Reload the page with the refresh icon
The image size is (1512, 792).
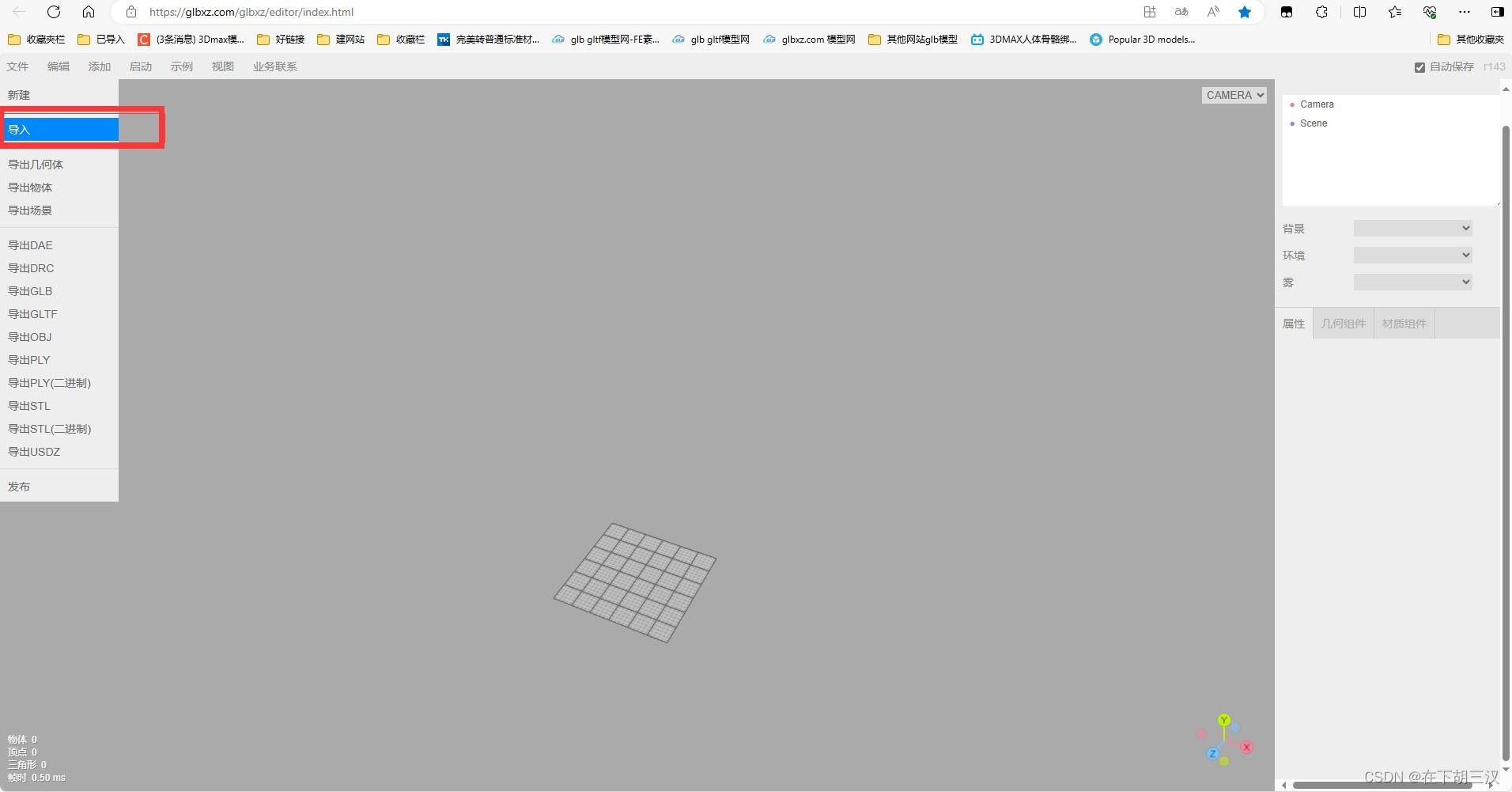tap(54, 12)
